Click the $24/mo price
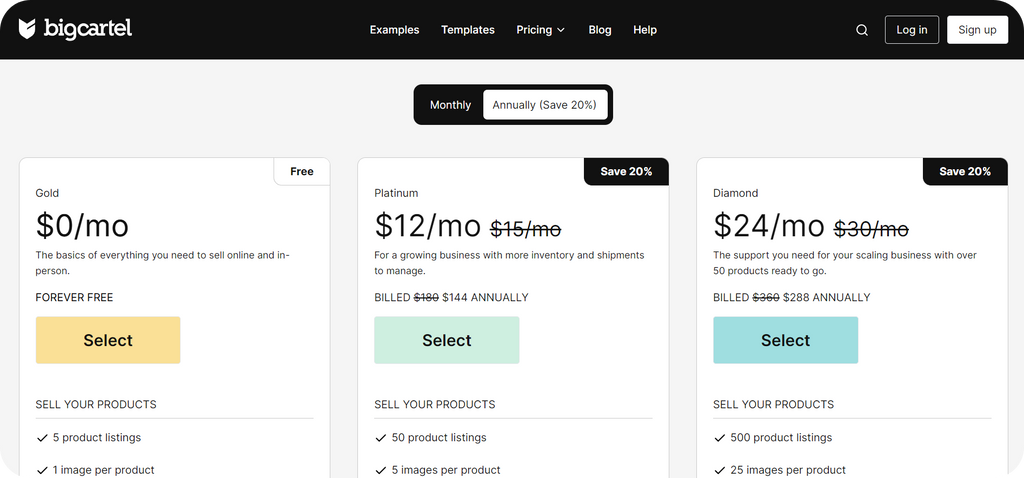This screenshot has height=478, width=1024. click(x=769, y=226)
